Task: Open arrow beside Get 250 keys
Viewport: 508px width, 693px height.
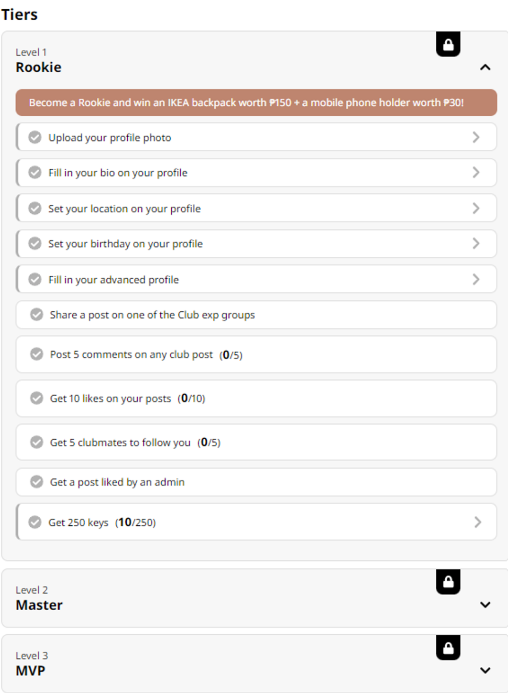Action: 477,522
